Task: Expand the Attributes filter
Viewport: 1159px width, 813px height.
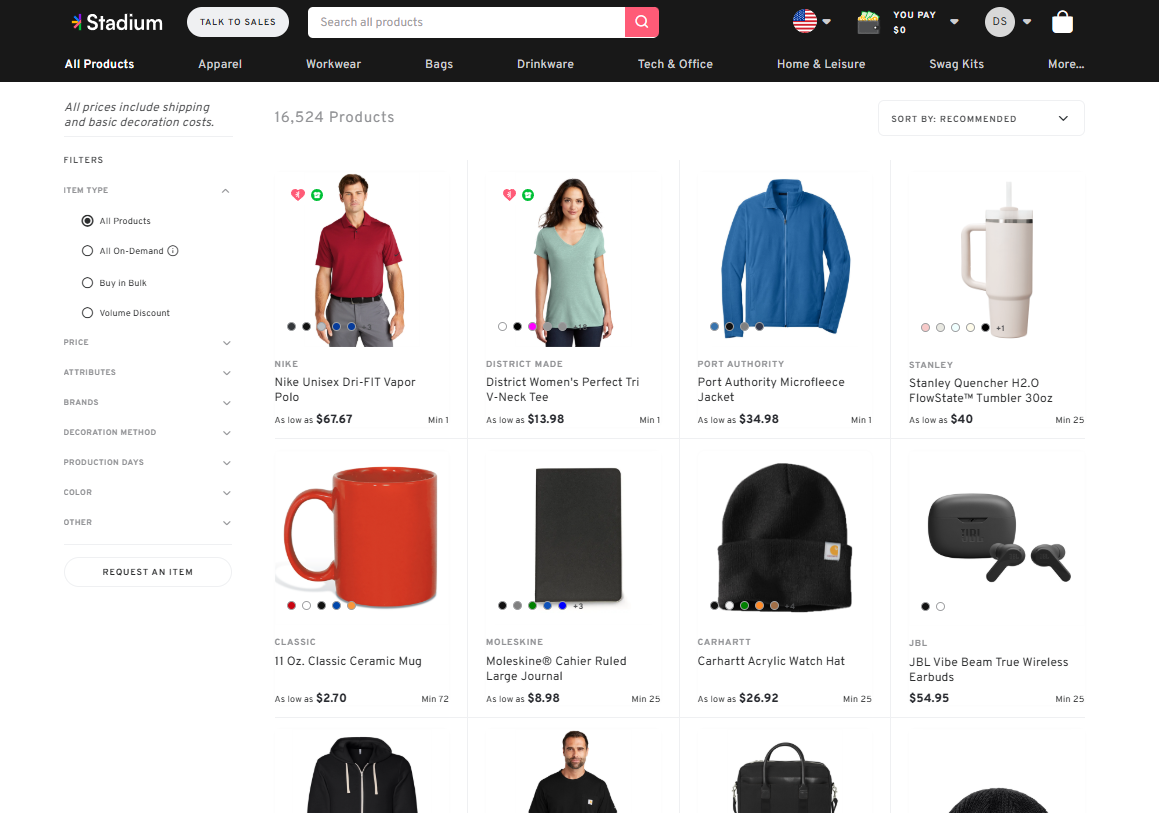Action: coord(227,373)
